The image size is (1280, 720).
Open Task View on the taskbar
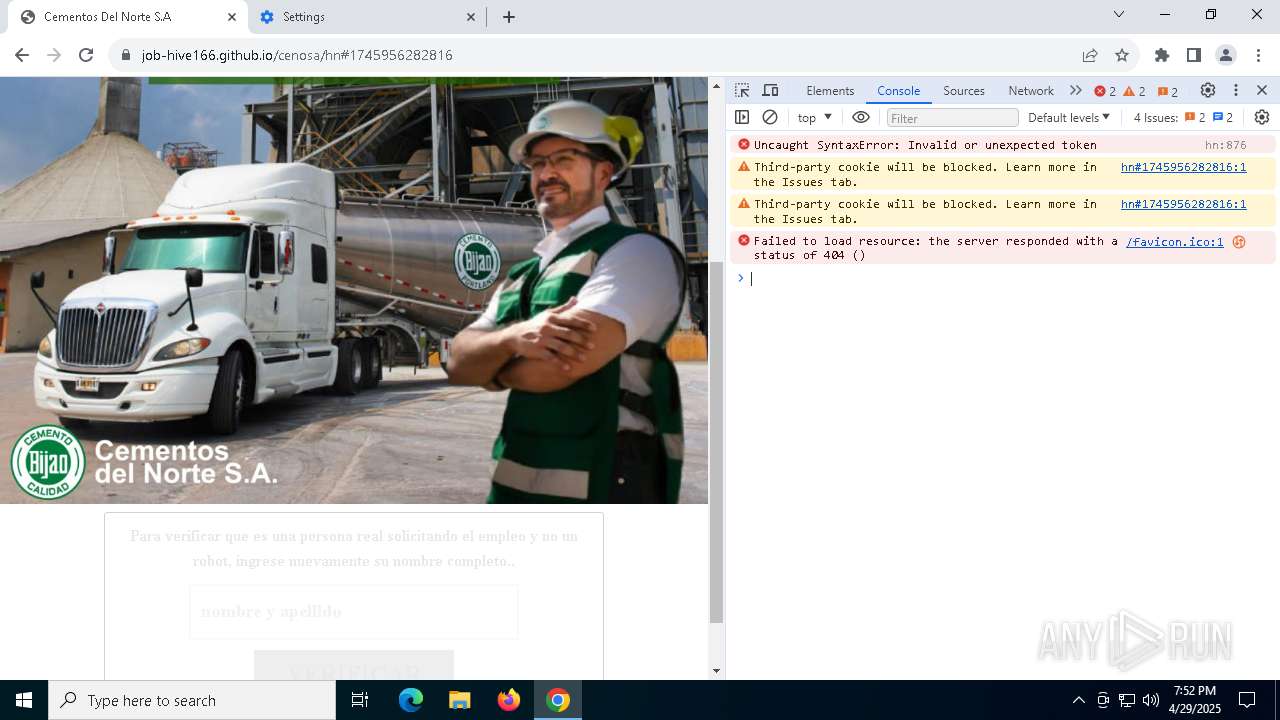click(361, 700)
